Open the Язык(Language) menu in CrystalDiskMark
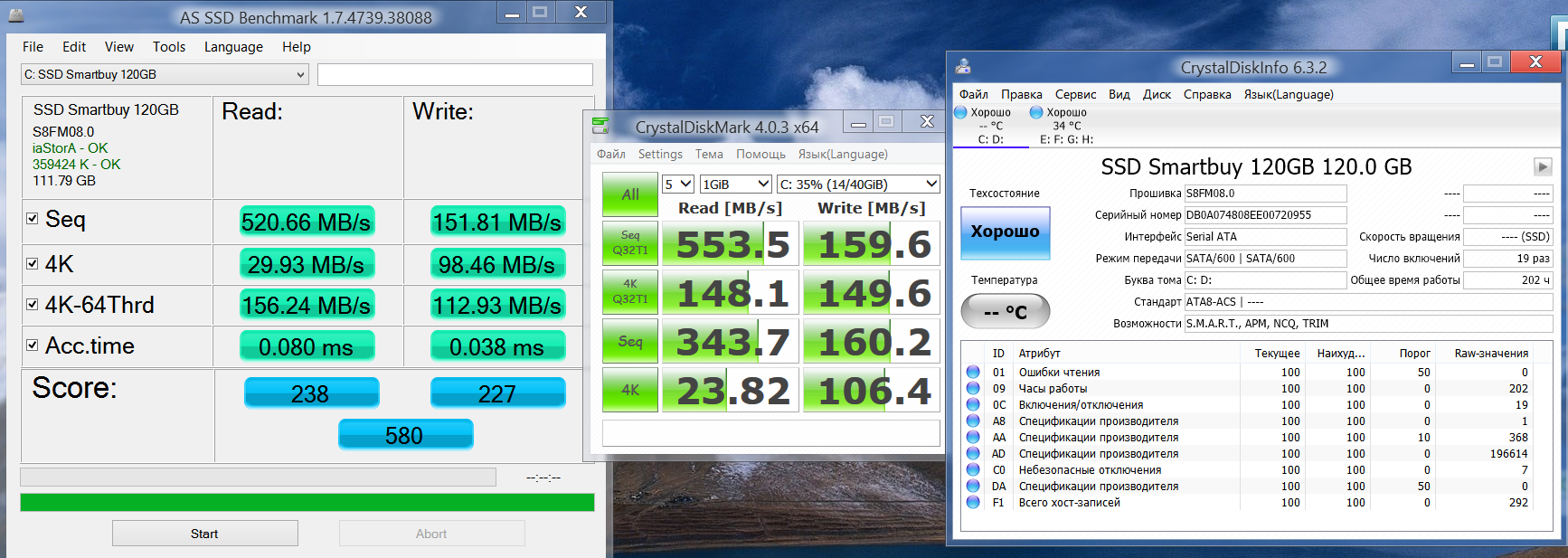Image resolution: width=1568 pixels, height=558 pixels. (x=843, y=154)
